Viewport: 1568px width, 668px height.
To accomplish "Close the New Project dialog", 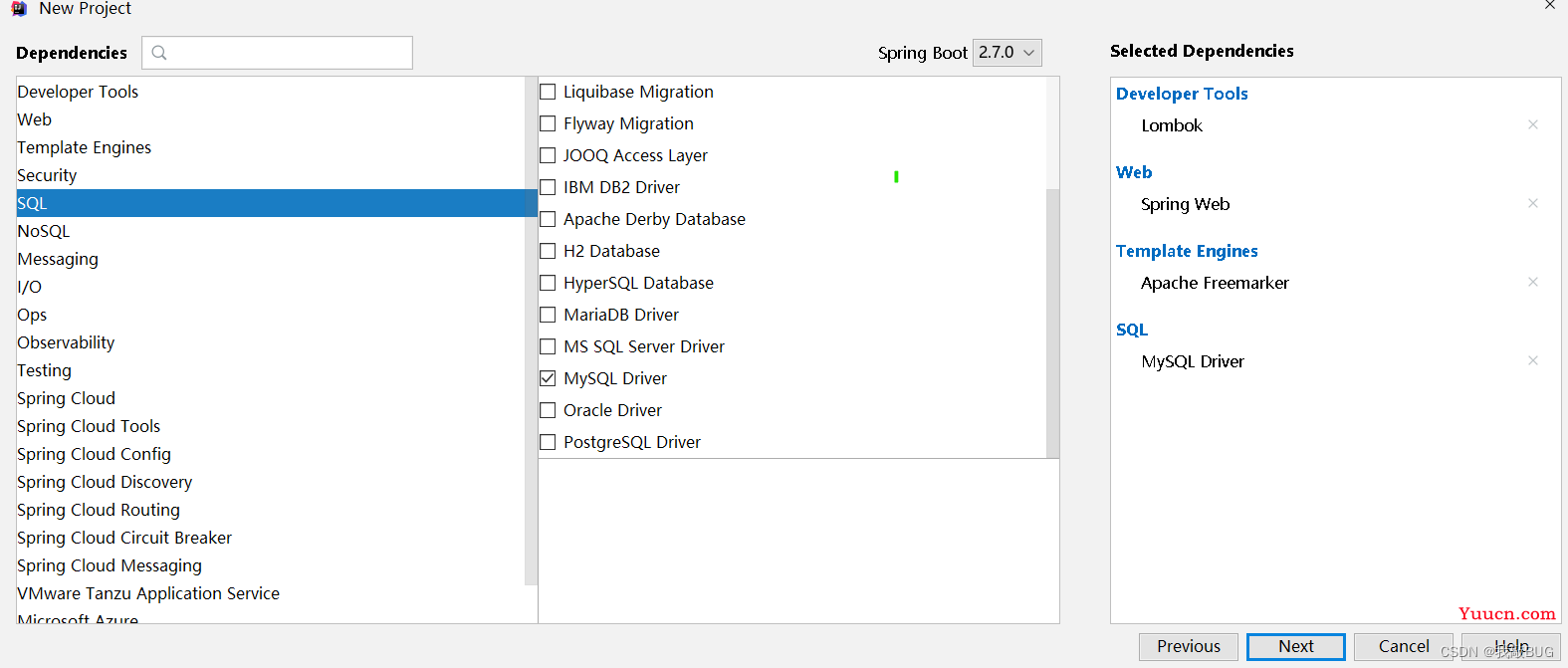I will (x=1550, y=5).
